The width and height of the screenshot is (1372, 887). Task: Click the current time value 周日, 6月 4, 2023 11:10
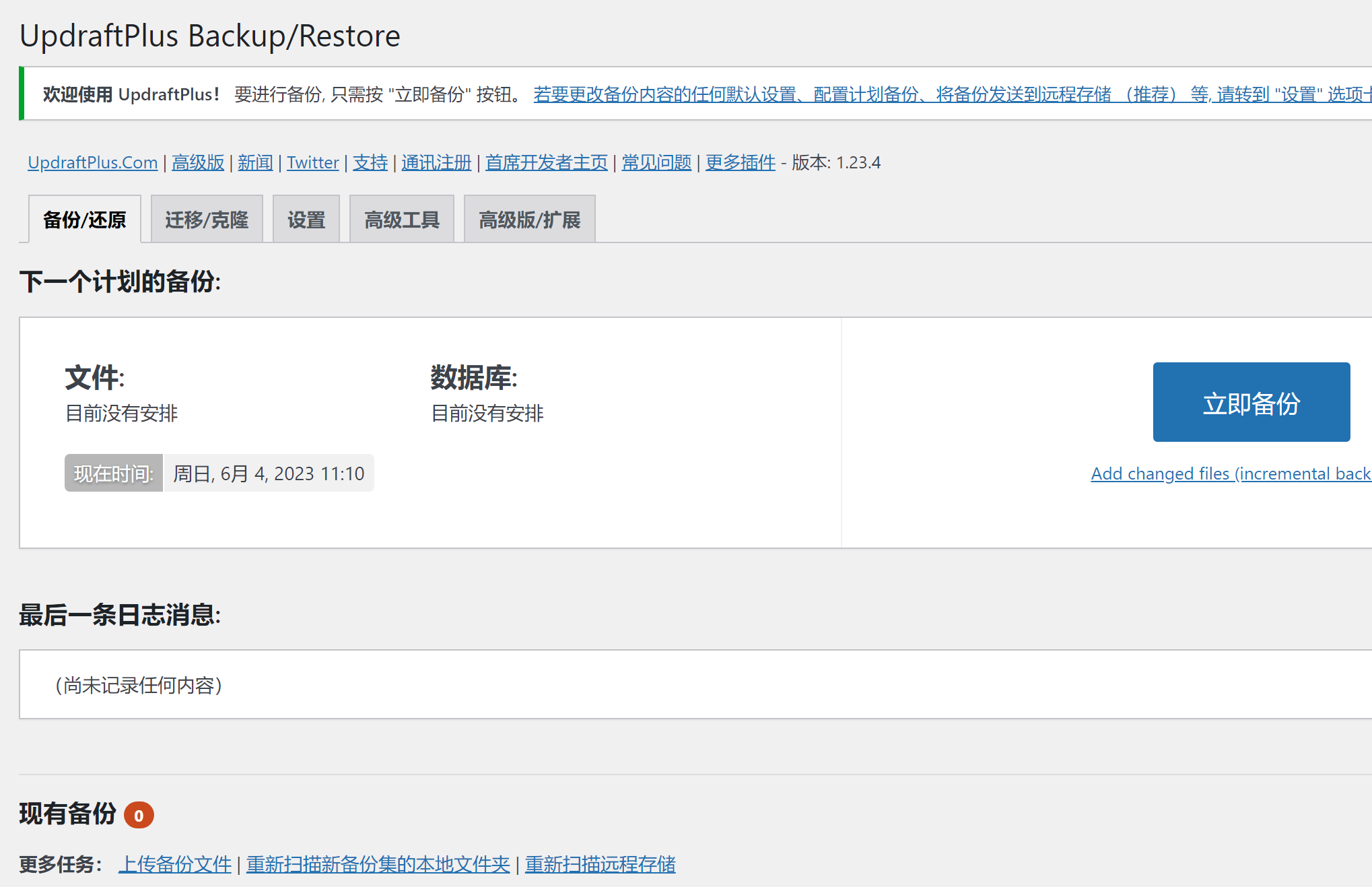point(269,473)
